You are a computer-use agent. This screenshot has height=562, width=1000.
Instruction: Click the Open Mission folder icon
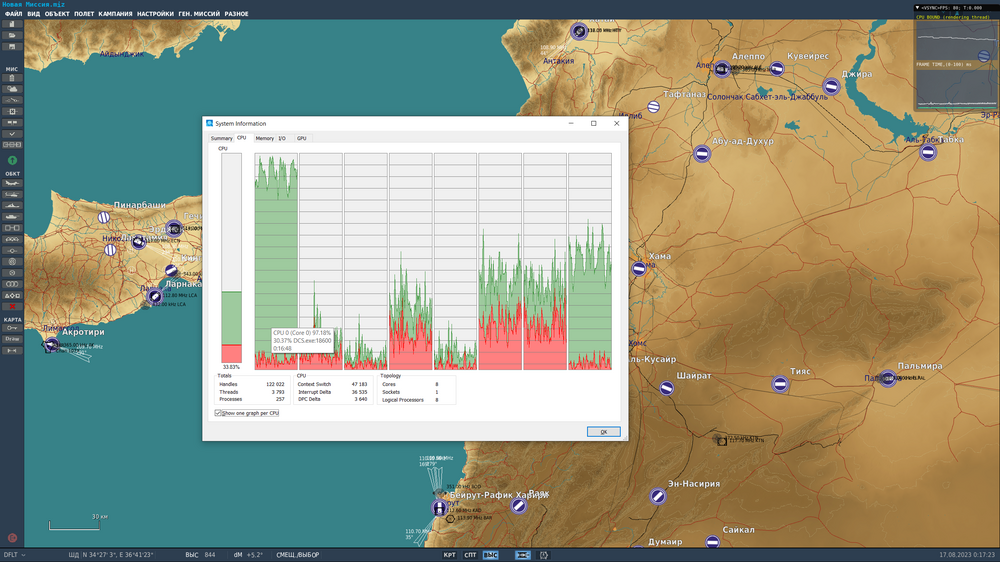click(12, 36)
